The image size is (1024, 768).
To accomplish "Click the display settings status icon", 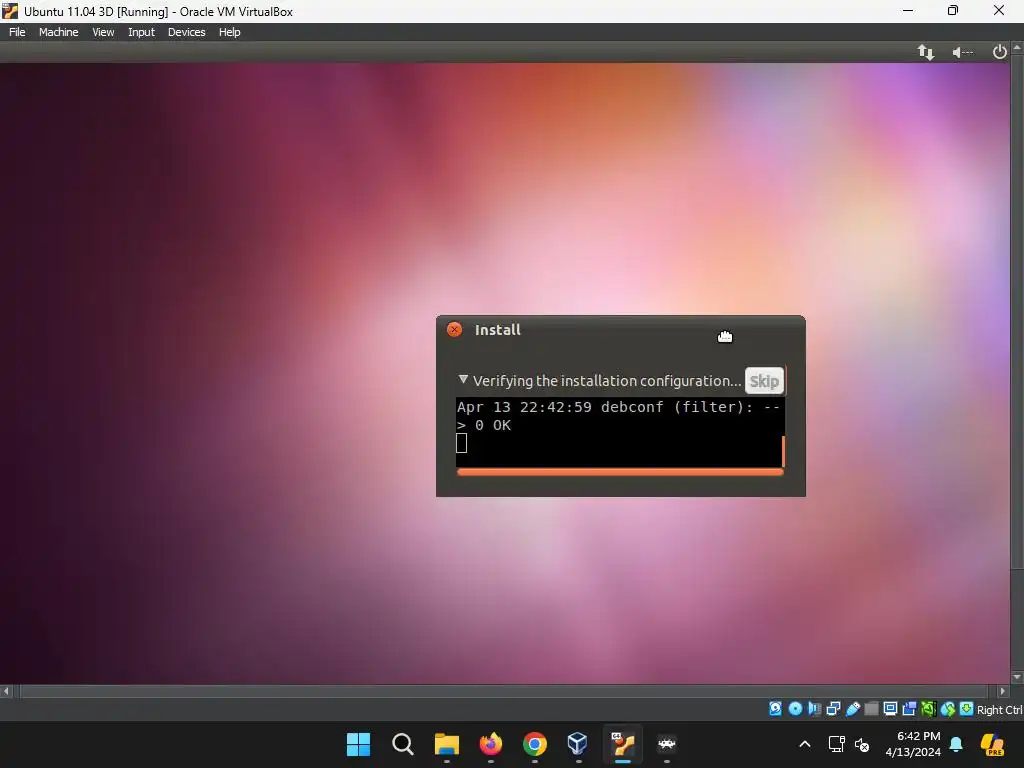I will coord(890,709).
